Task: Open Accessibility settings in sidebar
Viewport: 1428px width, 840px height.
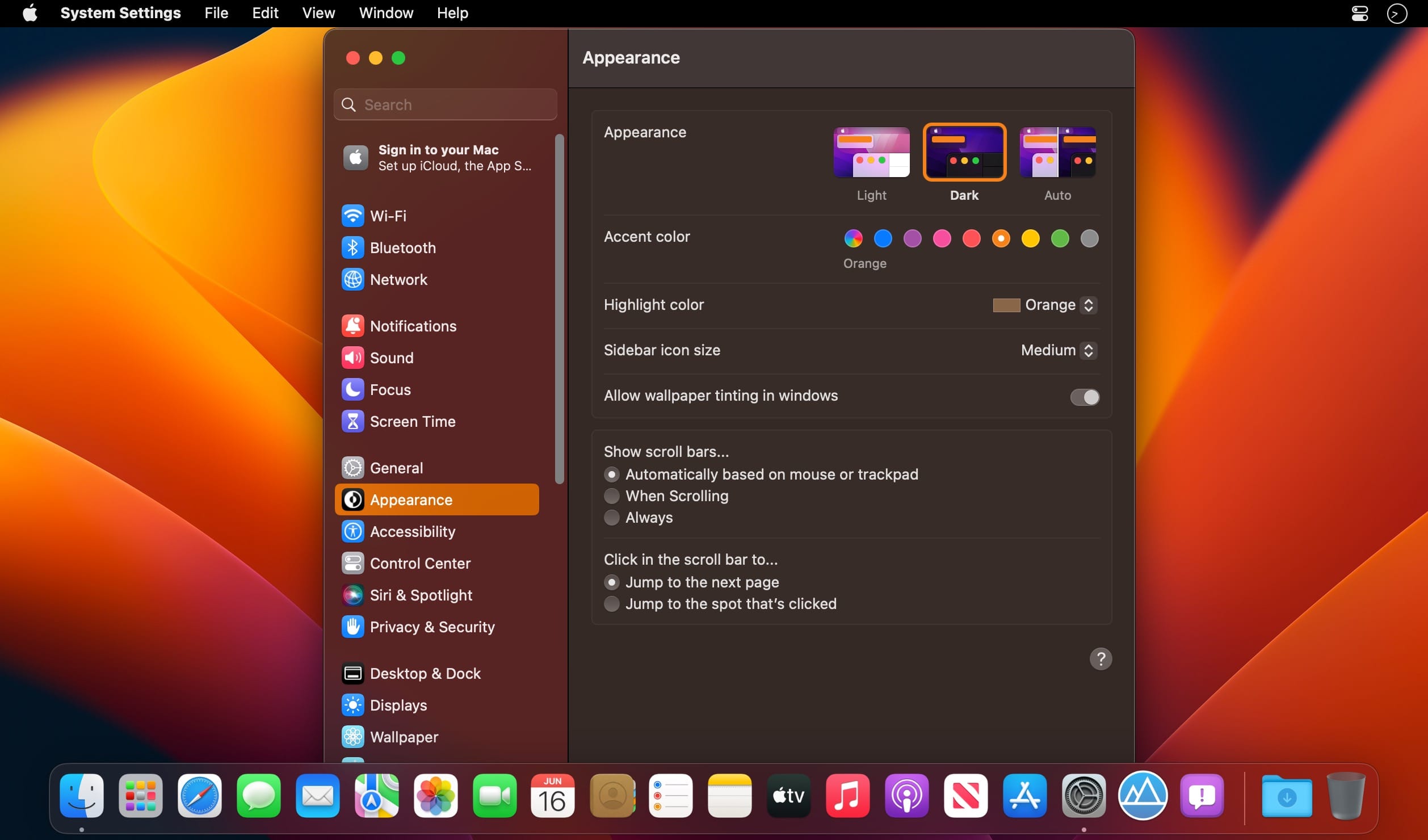Action: (x=413, y=531)
